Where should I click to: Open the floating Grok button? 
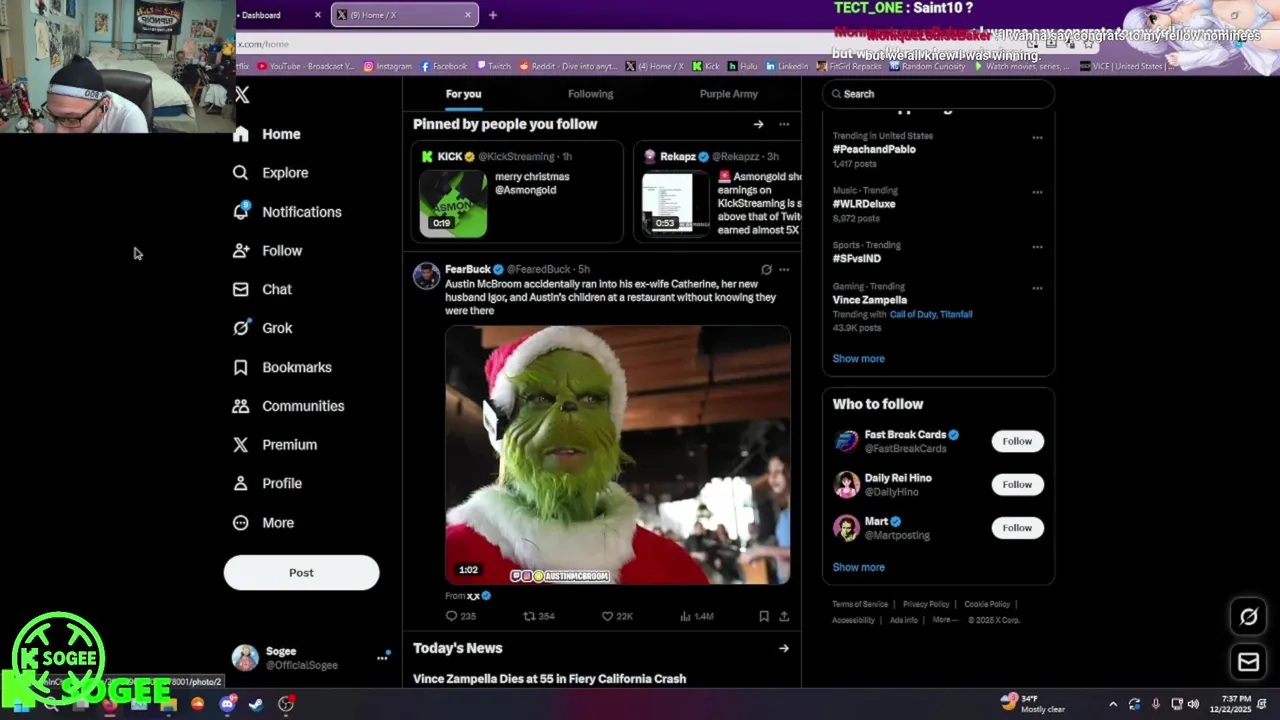pos(1248,617)
